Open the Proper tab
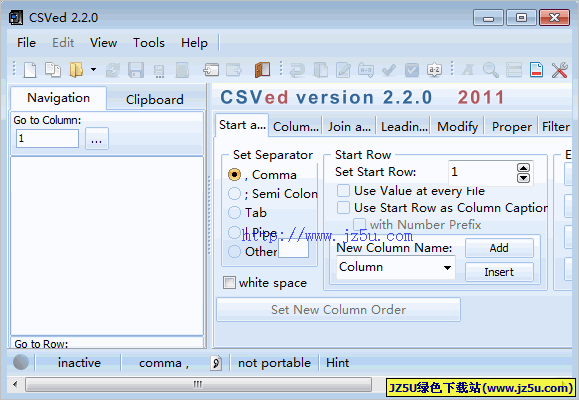Image resolution: width=579 pixels, height=400 pixels. [x=511, y=127]
